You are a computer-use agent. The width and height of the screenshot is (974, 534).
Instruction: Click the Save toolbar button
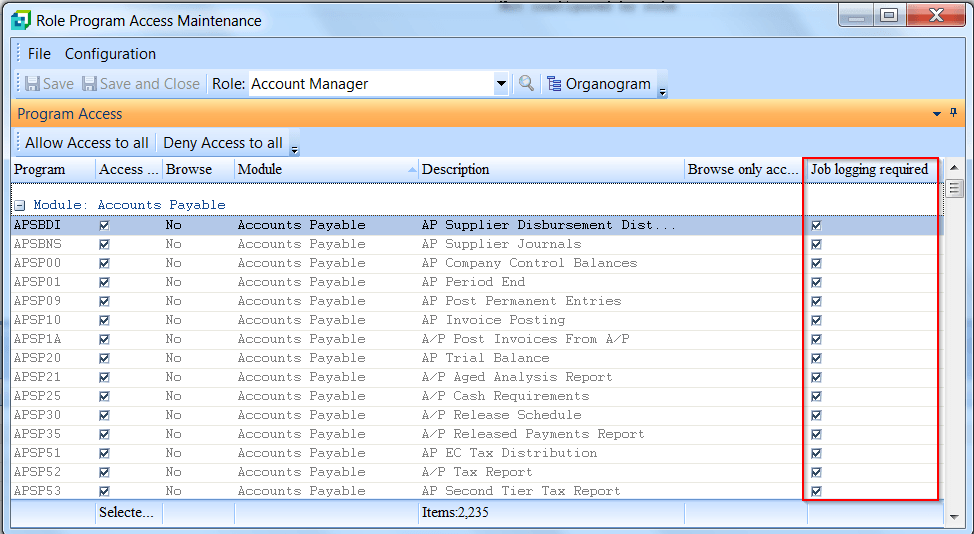tap(50, 84)
